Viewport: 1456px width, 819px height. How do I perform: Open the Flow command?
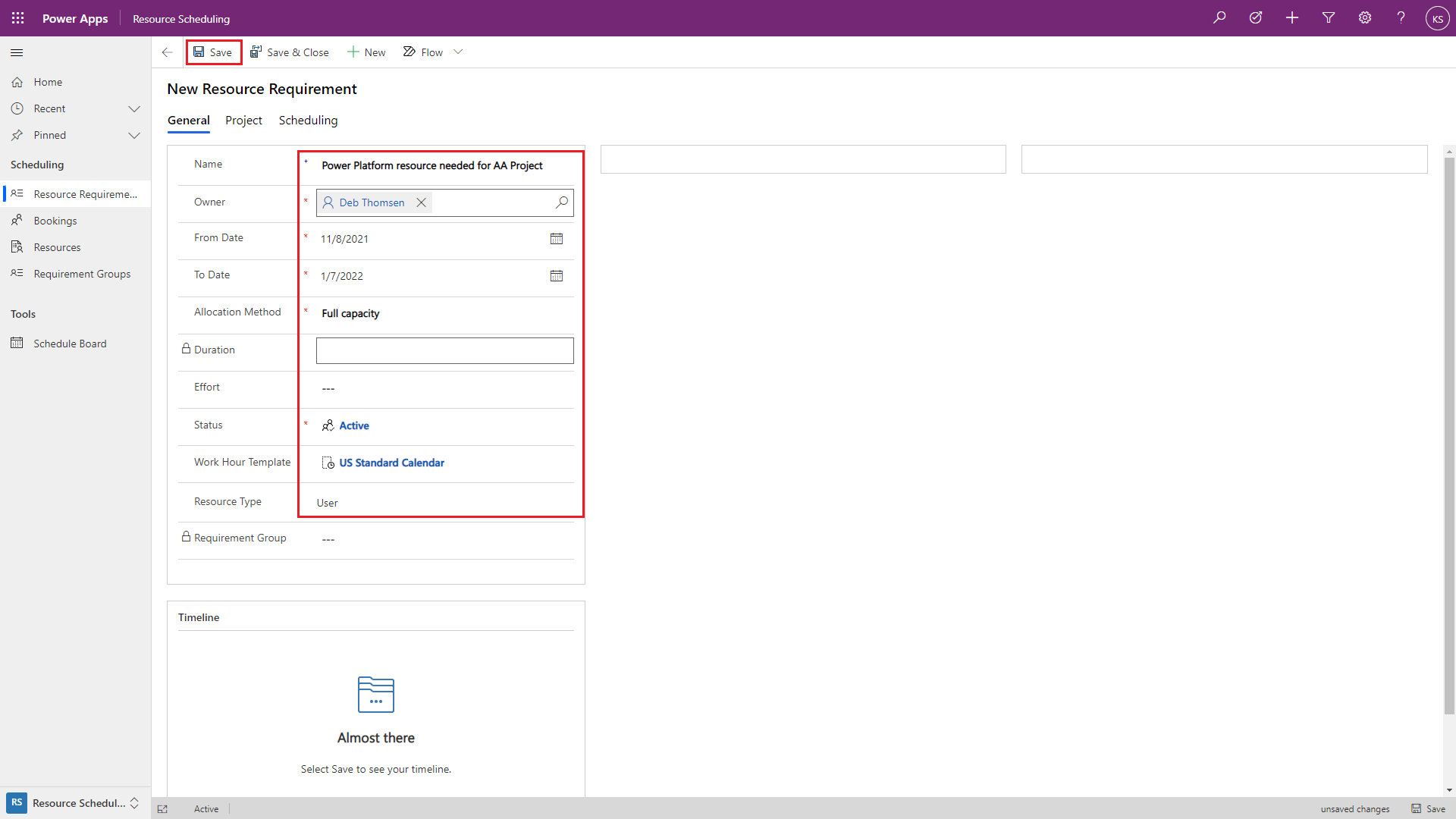[x=423, y=52]
